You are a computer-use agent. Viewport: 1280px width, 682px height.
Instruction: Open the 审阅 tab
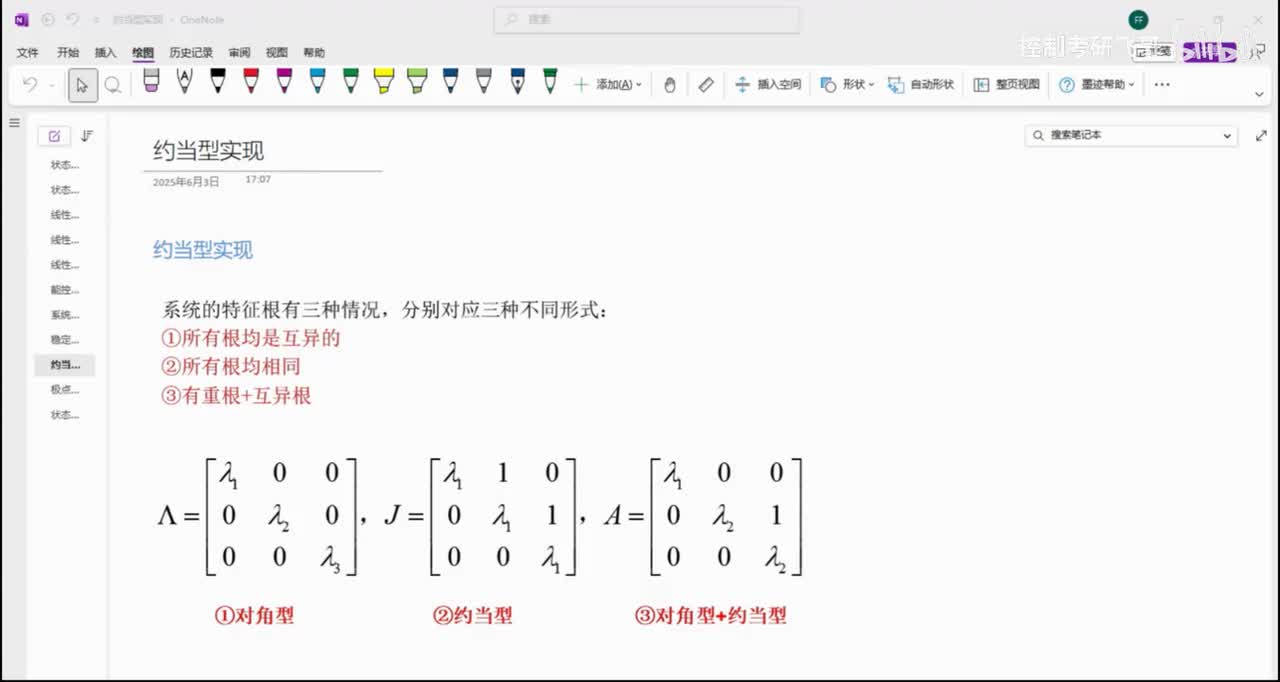coord(239,53)
